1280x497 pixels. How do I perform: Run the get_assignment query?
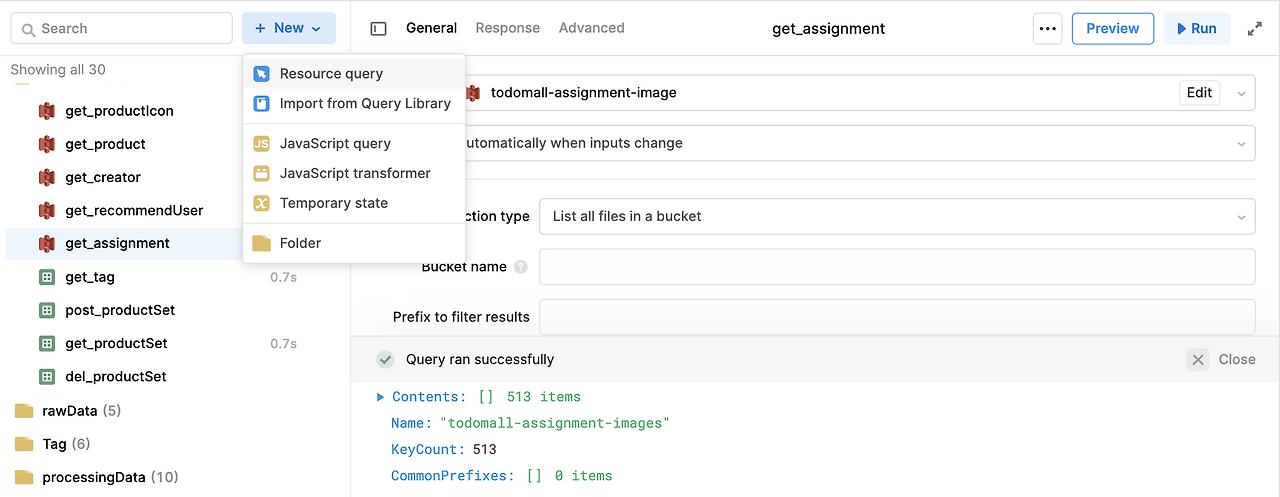click(x=1196, y=29)
